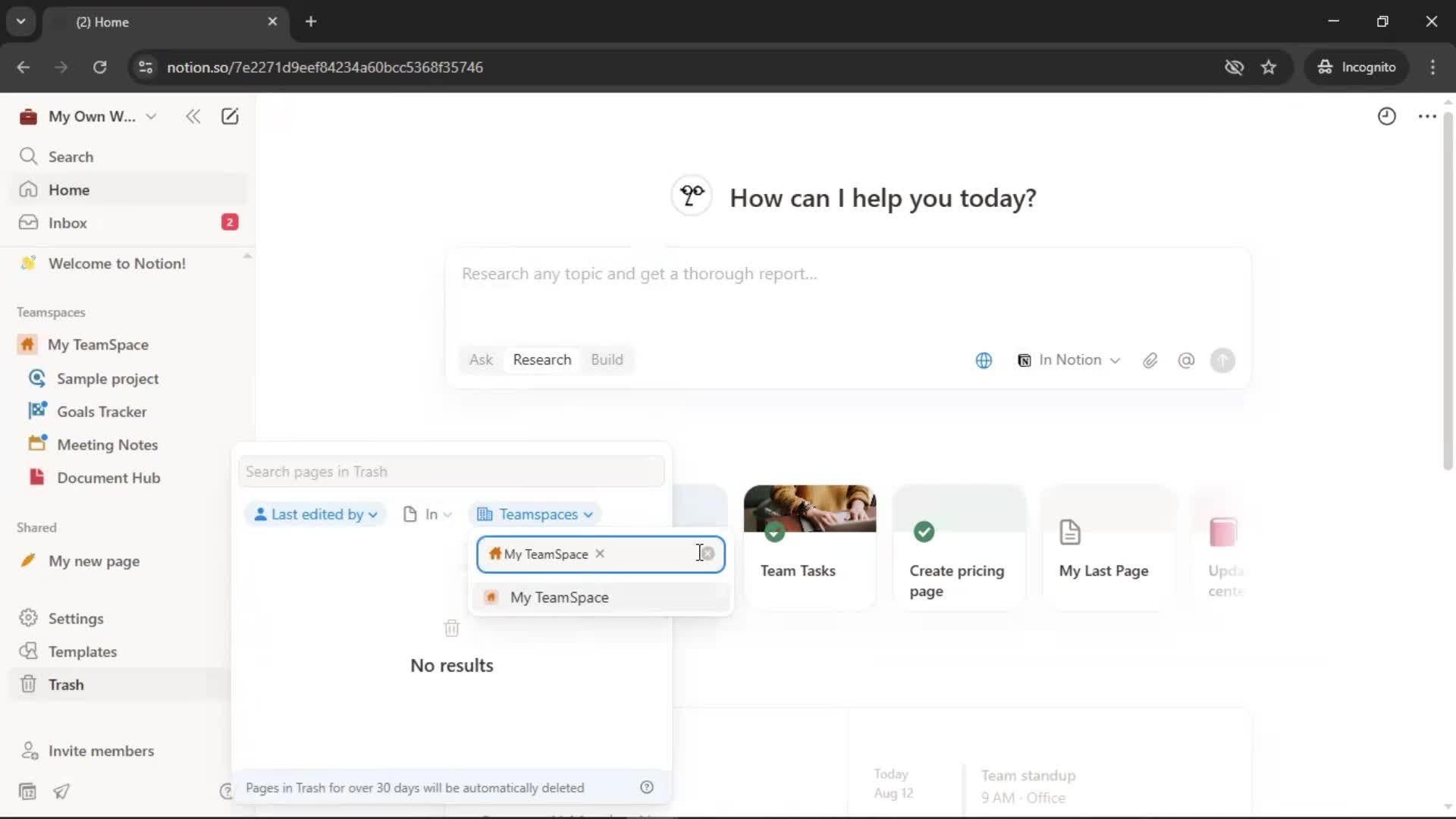Open the Team Tasks card
This screenshot has height=819, width=1456.
810,546
